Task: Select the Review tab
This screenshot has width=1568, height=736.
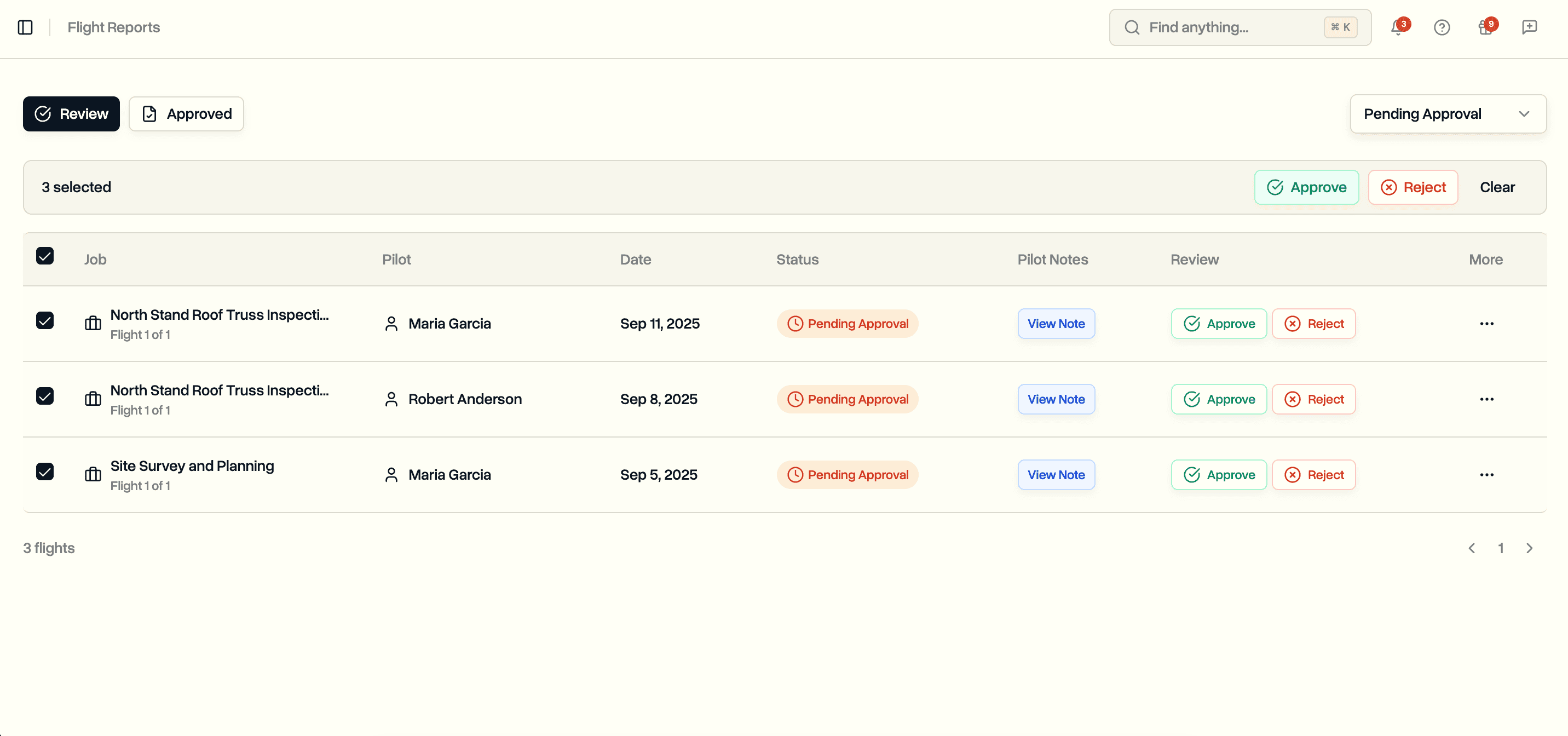Action: (x=71, y=114)
